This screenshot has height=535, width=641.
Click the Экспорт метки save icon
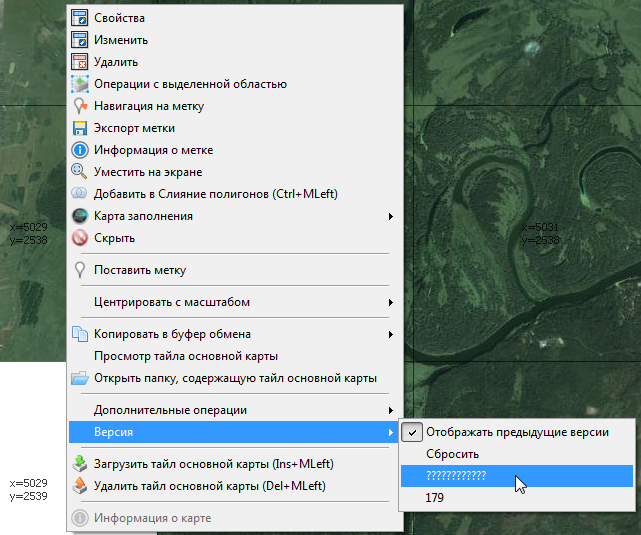(x=80, y=128)
